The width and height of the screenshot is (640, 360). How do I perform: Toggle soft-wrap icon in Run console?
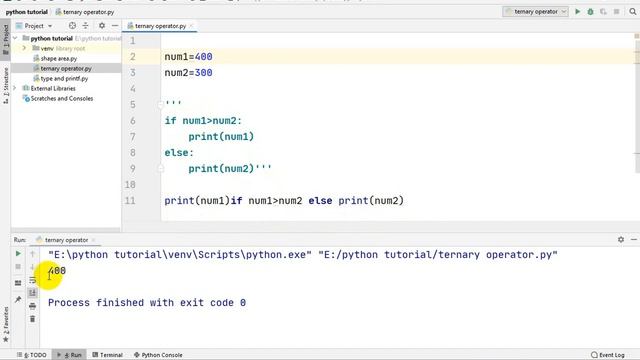(x=33, y=280)
